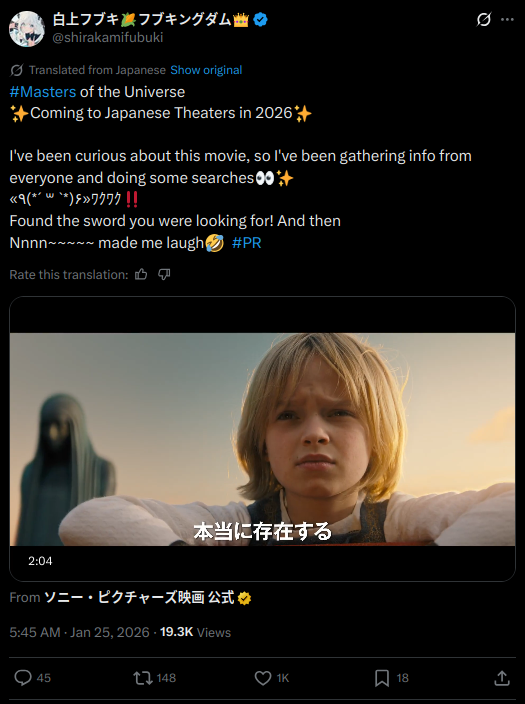Open the share tweet icon
Viewport: 525px width, 704px height.
[502, 678]
